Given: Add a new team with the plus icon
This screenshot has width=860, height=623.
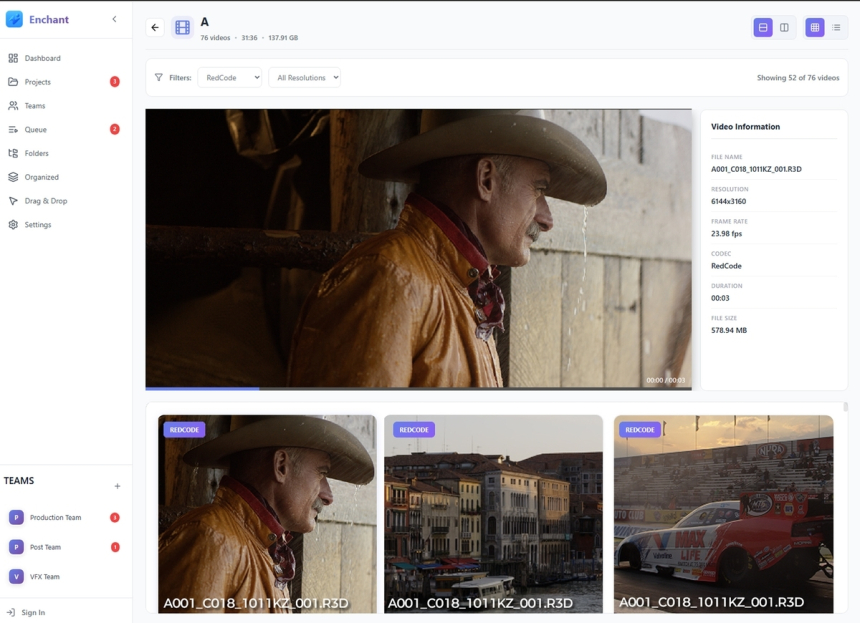Looking at the screenshot, I should (117, 486).
